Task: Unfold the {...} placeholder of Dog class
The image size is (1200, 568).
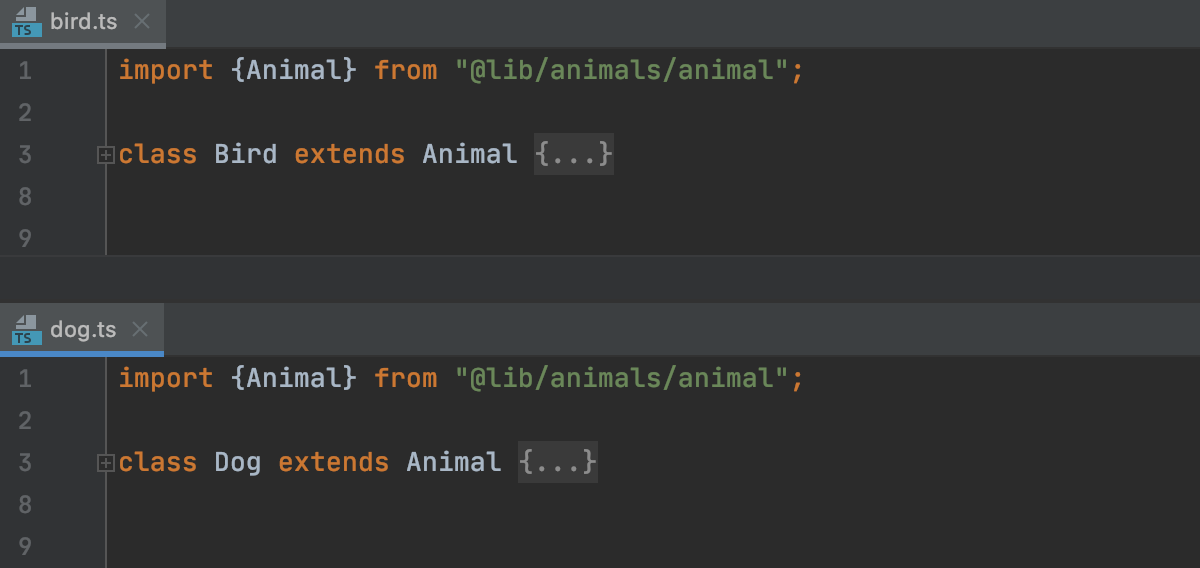Action: (x=557, y=463)
